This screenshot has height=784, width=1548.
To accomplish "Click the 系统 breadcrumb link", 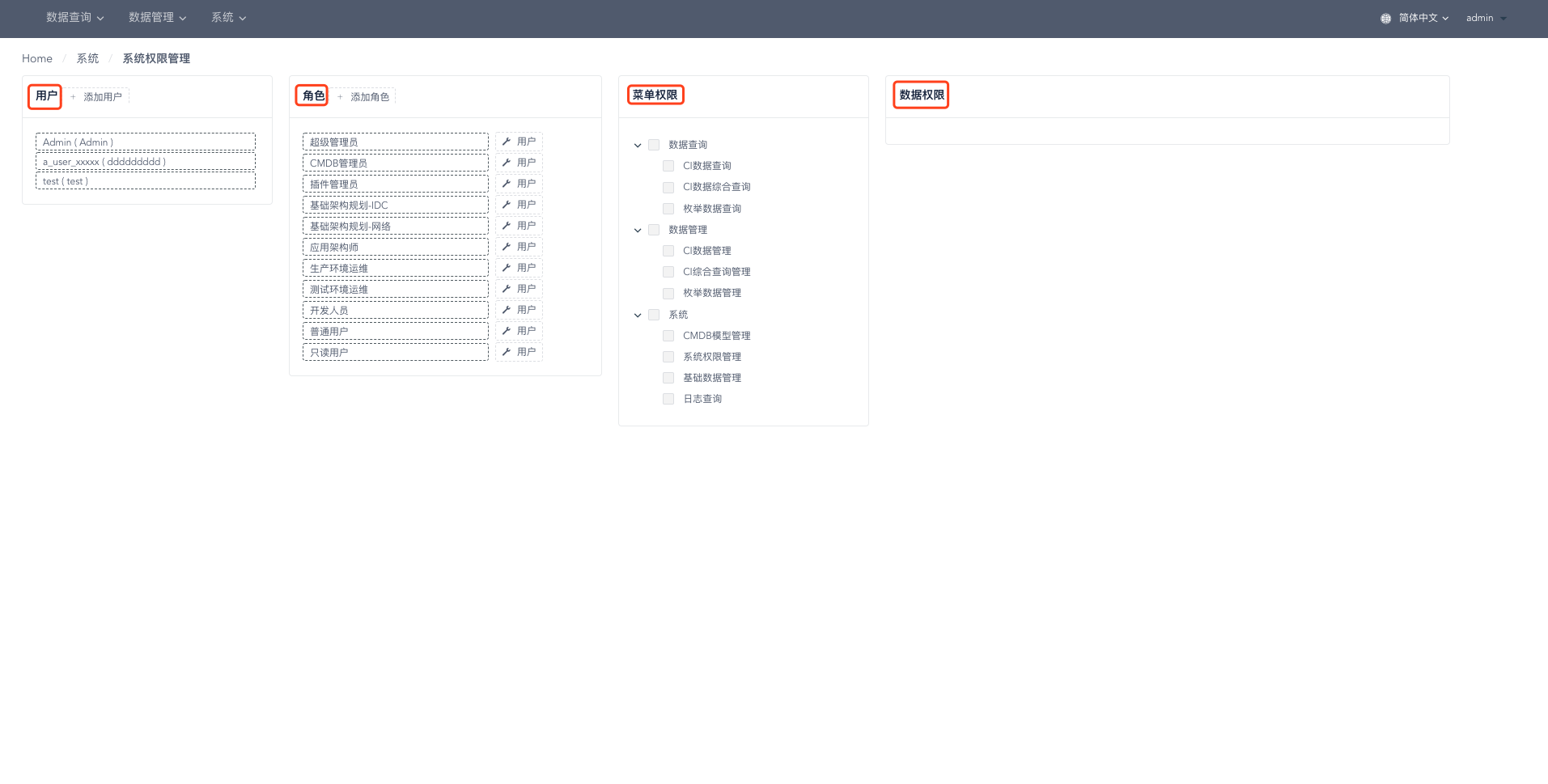I will point(87,58).
